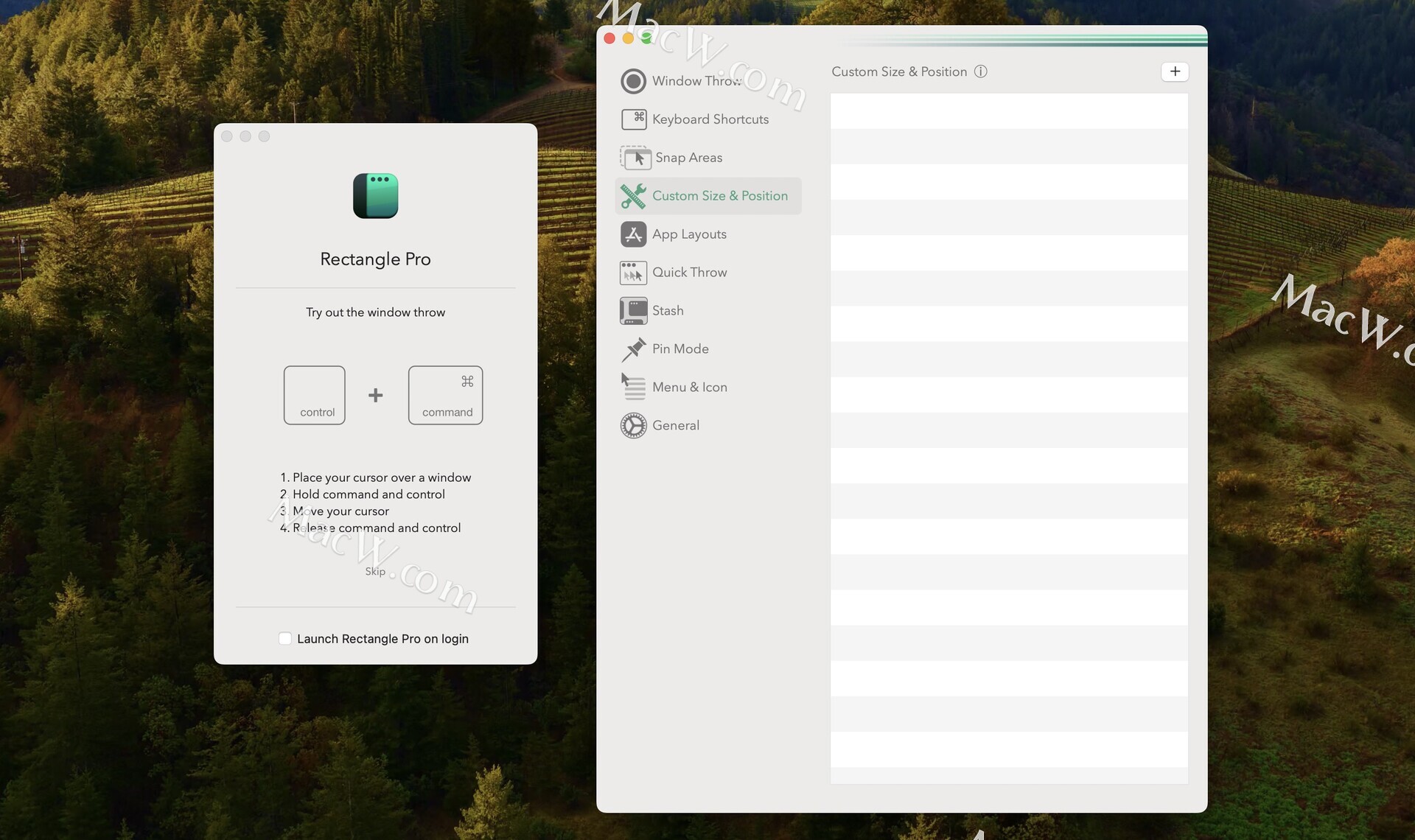Click the Snap Areas cursor icon

click(635, 158)
